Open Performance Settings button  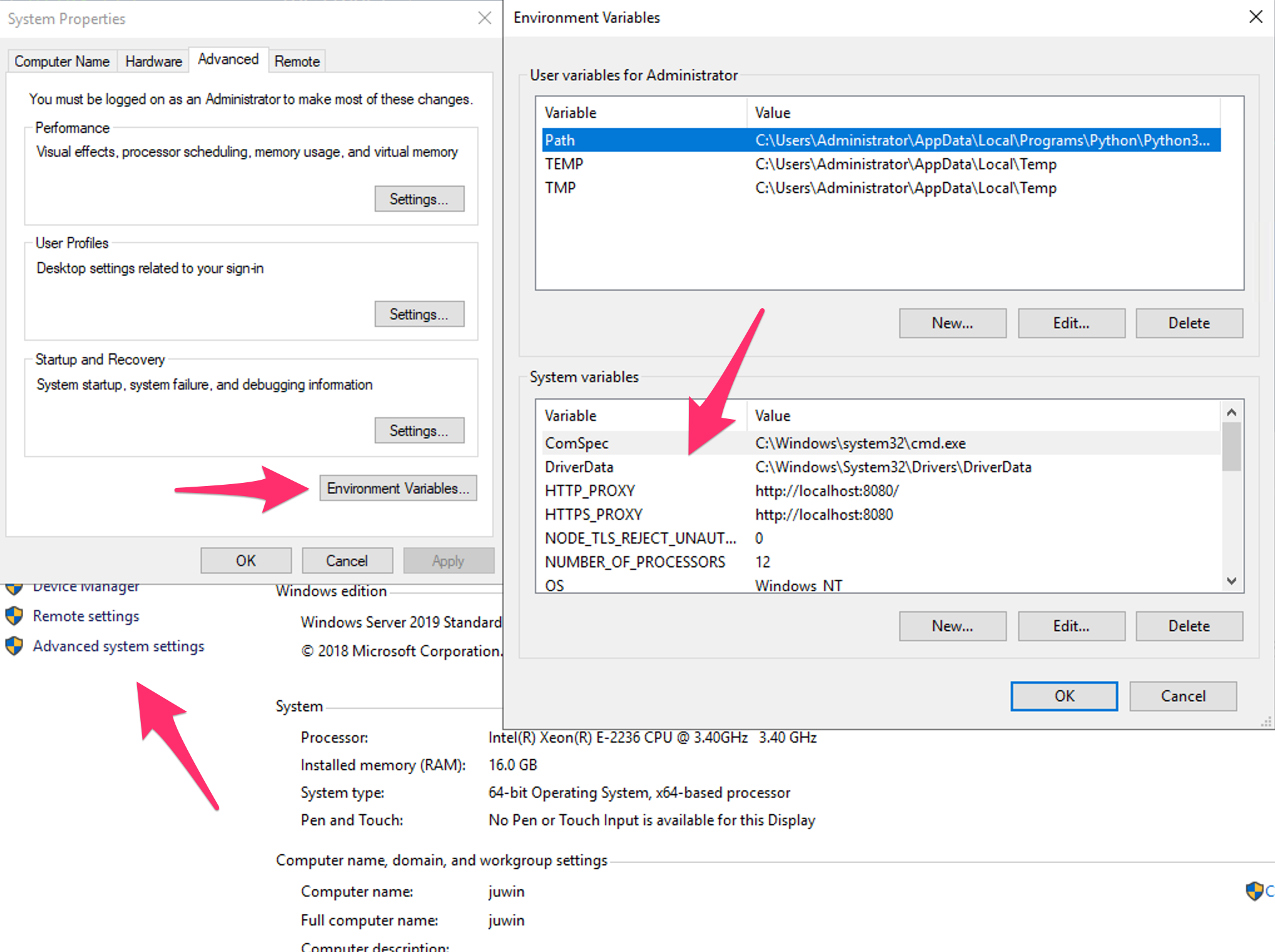pos(419,199)
